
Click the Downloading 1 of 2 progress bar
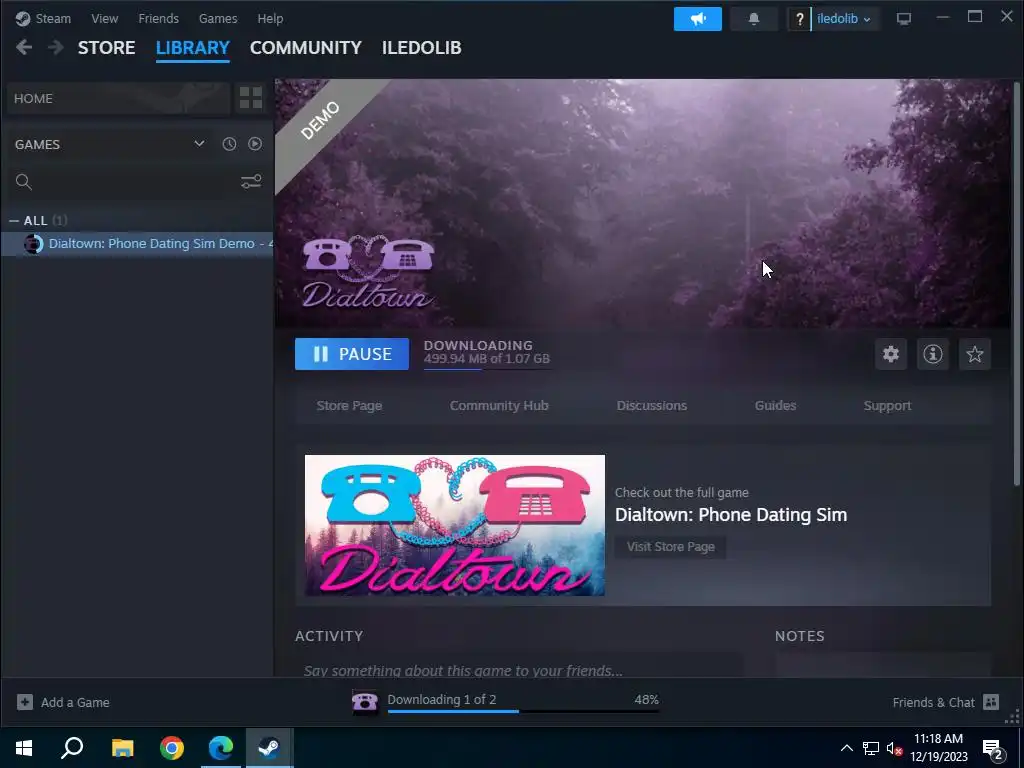pos(523,711)
